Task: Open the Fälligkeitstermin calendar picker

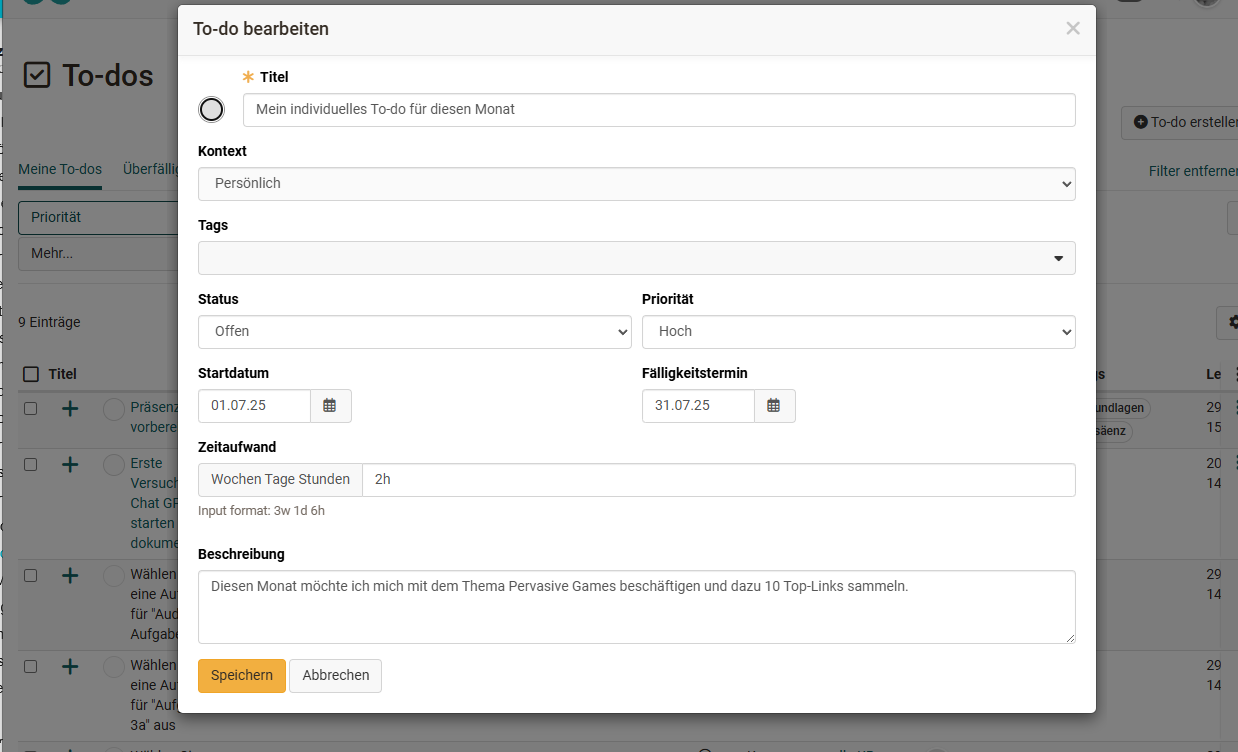Action: tap(774, 406)
